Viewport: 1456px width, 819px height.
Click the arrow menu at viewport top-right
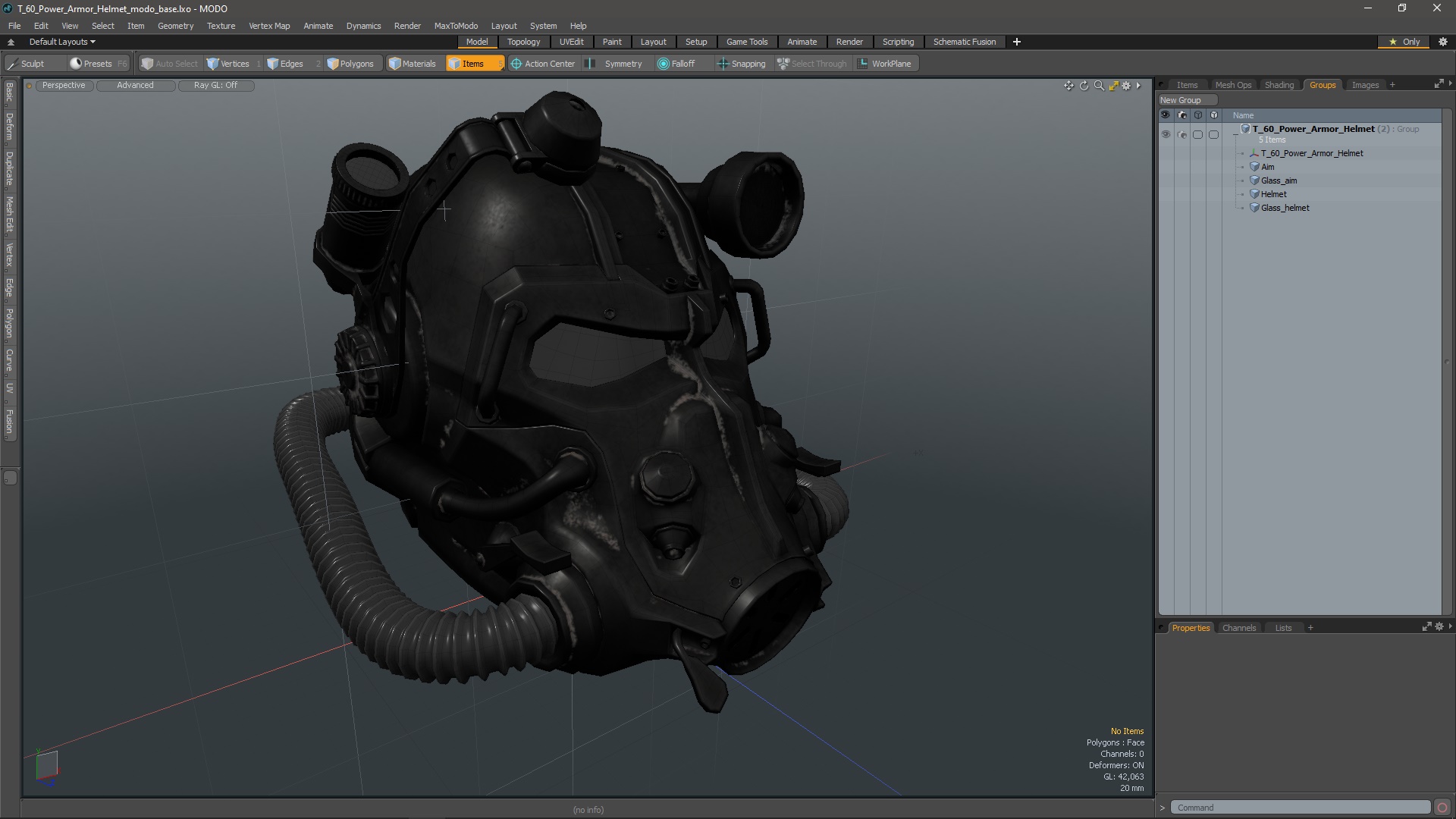coord(1138,86)
